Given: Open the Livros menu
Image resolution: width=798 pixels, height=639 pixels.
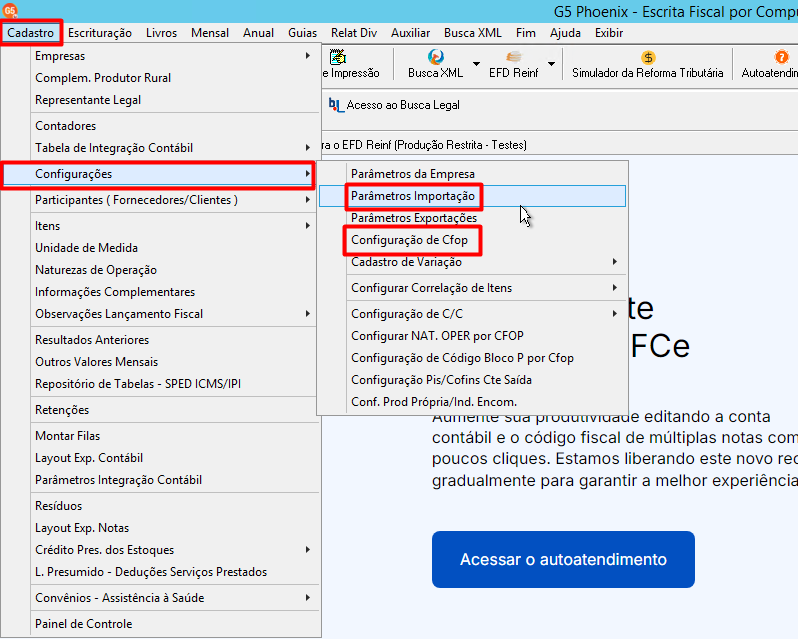Looking at the screenshot, I should coord(161,33).
